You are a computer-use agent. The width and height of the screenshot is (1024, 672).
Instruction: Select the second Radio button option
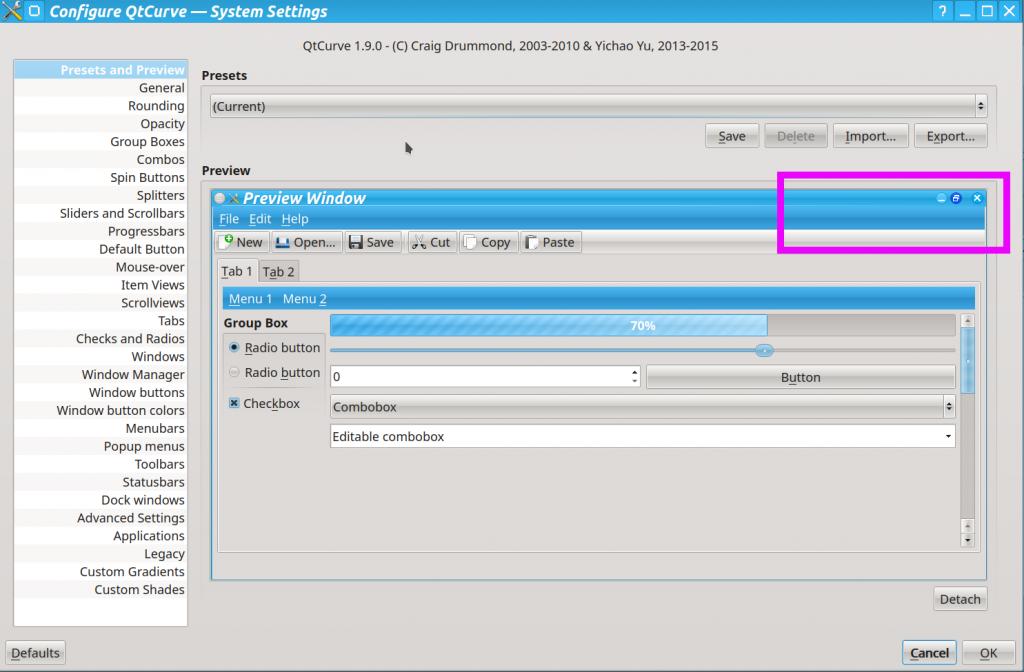234,373
